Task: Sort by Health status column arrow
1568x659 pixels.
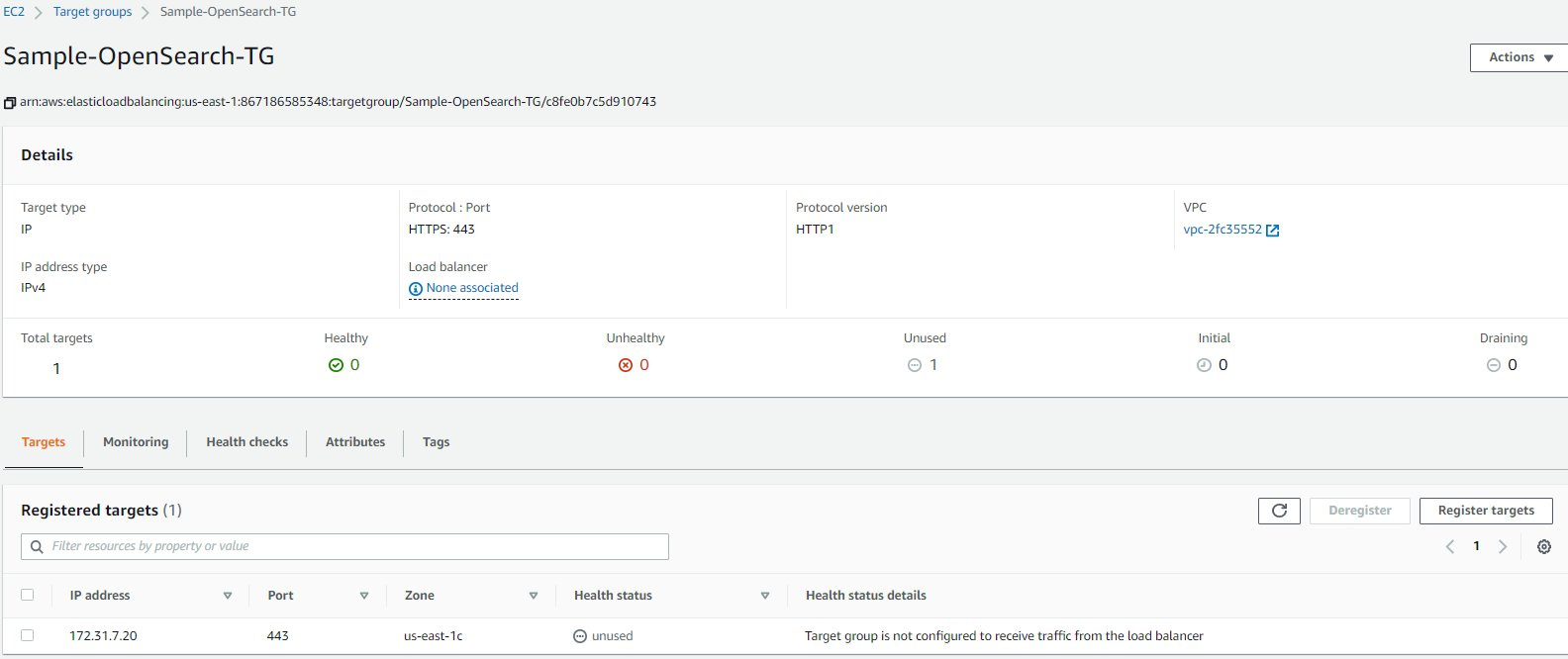Action: pos(765,596)
